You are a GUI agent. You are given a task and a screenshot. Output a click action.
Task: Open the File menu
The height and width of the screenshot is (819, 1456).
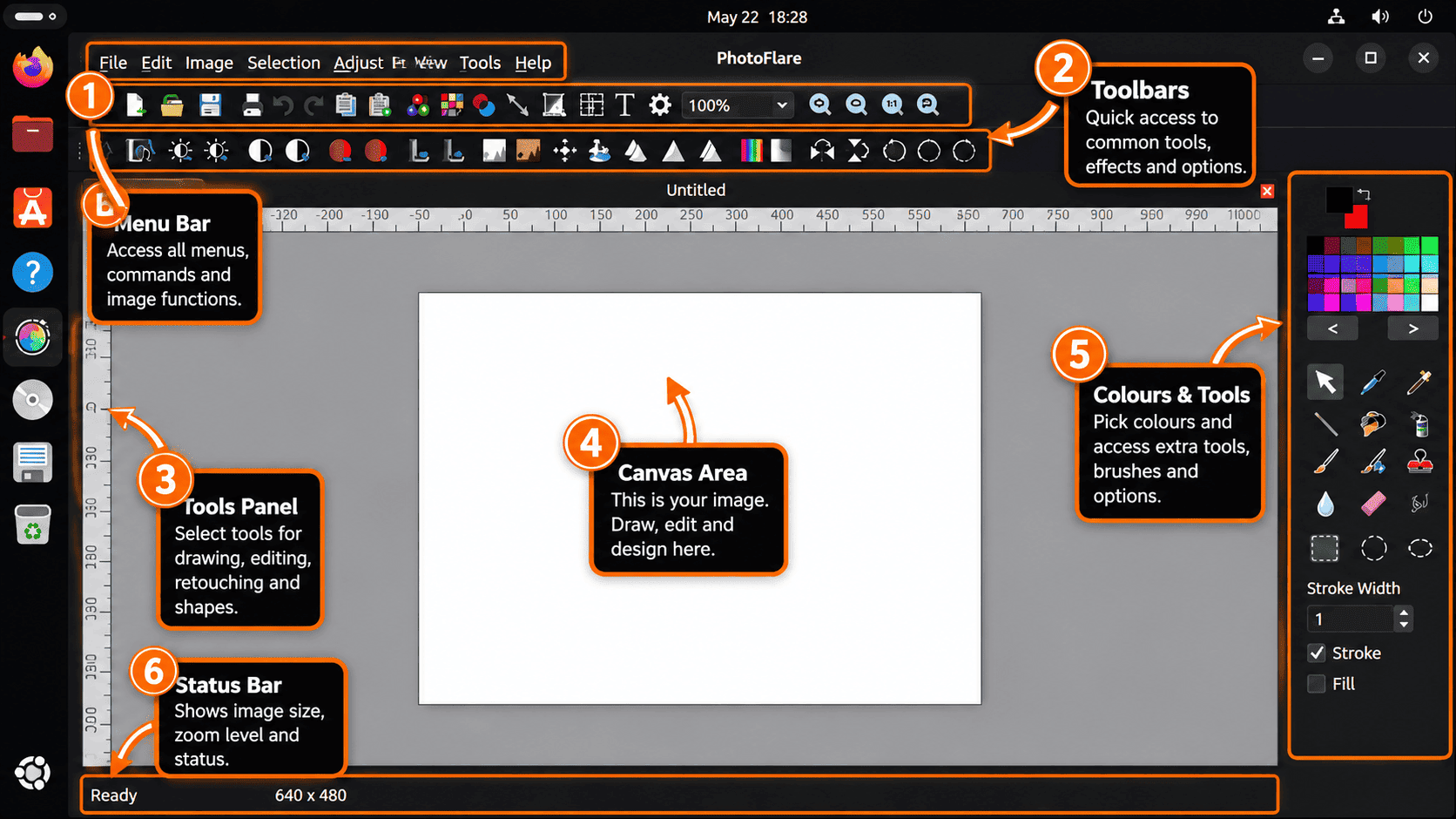point(113,63)
